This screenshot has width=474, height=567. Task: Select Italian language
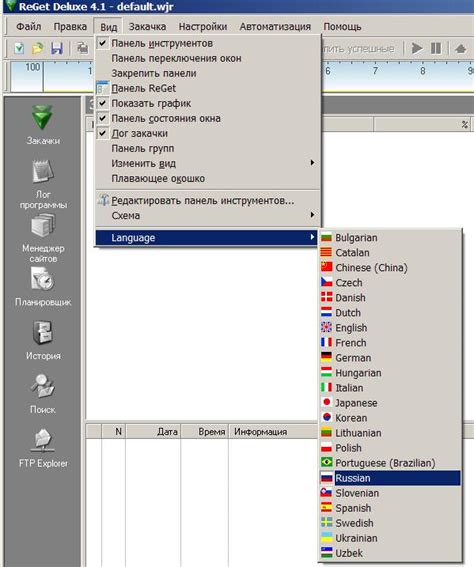click(390, 388)
